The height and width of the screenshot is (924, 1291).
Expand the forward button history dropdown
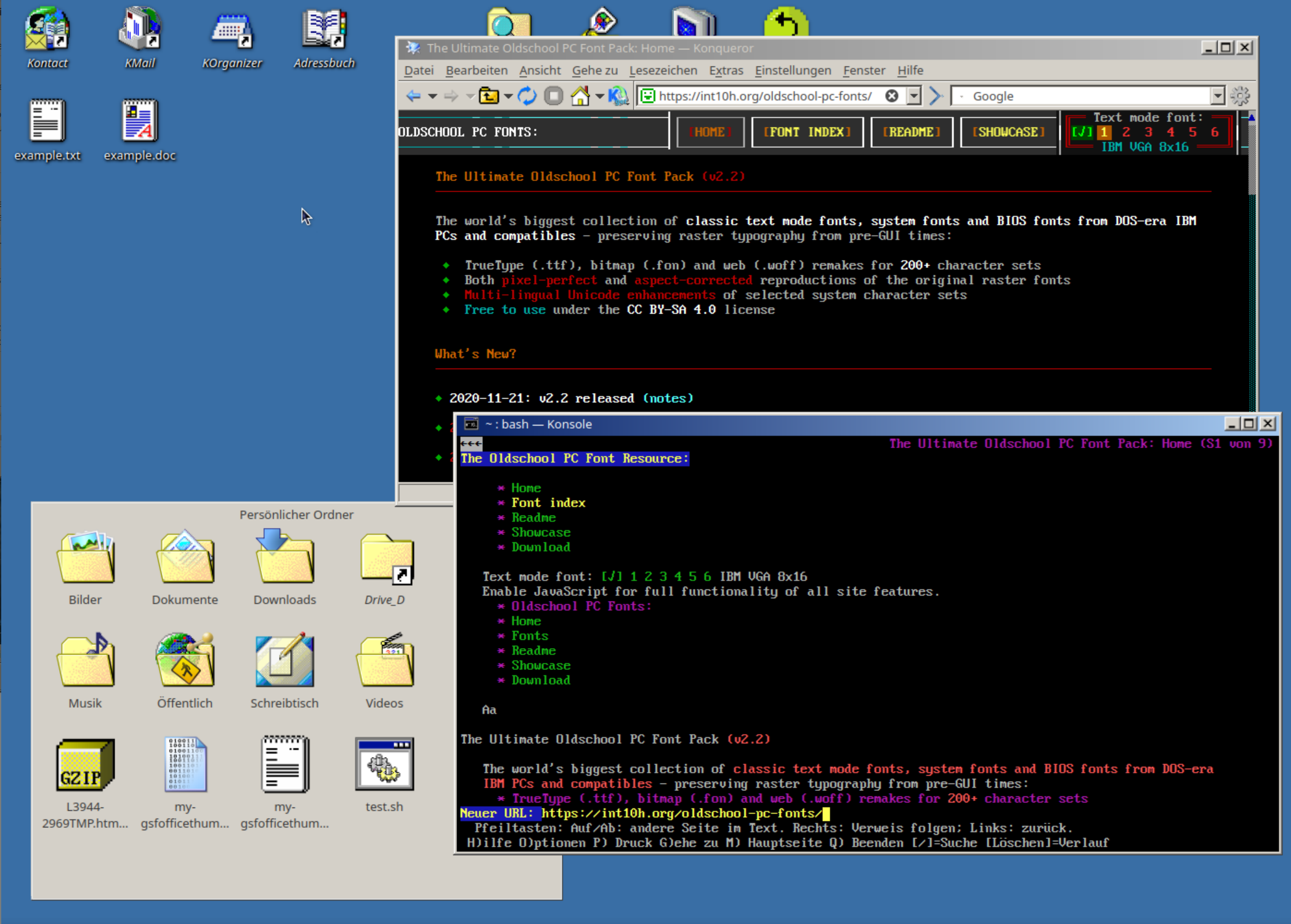pos(470,97)
